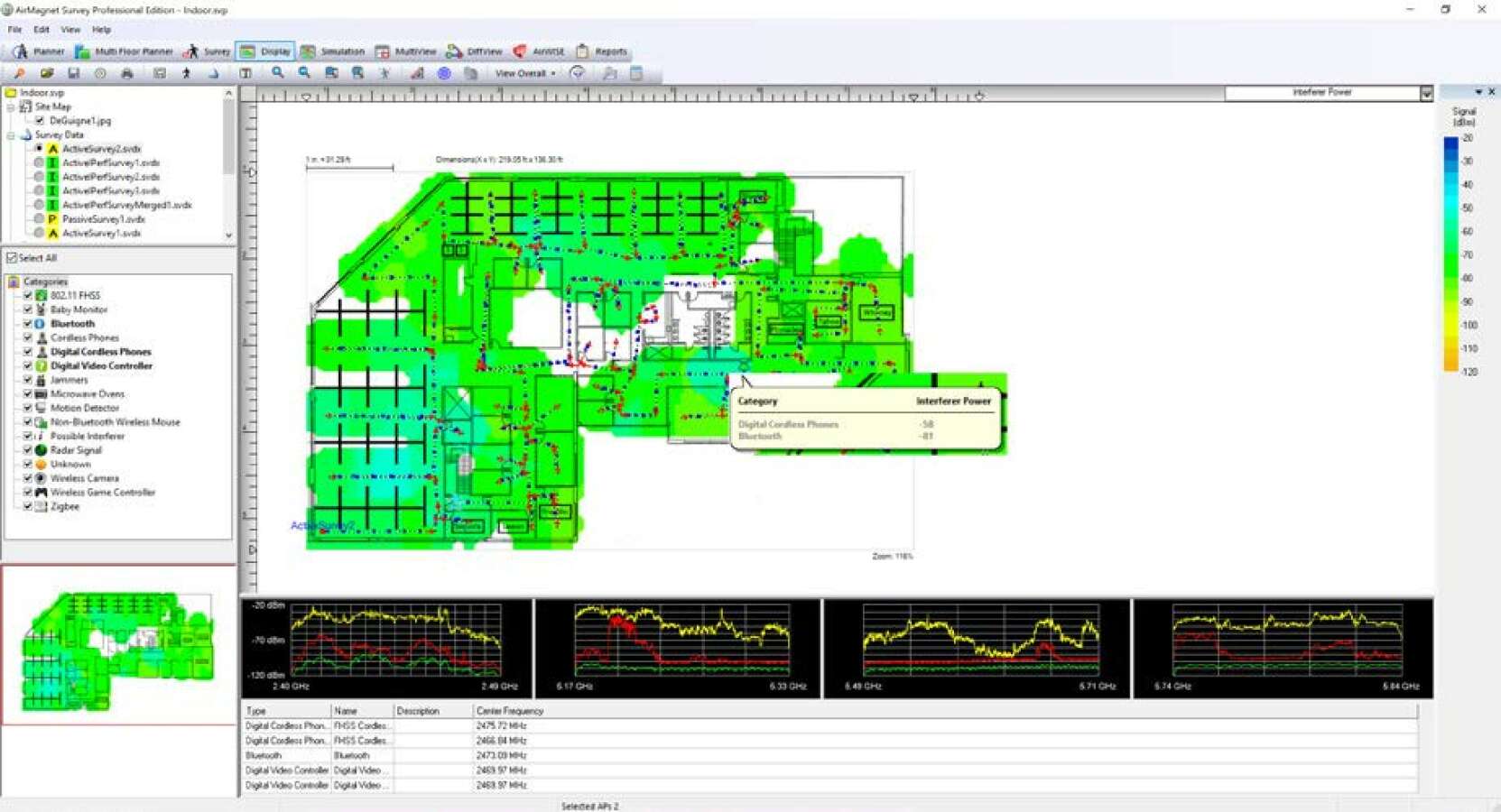This screenshot has width=1501, height=812.
Task: Click the Survey walking man icon
Action: pyautogui.click(x=190, y=51)
